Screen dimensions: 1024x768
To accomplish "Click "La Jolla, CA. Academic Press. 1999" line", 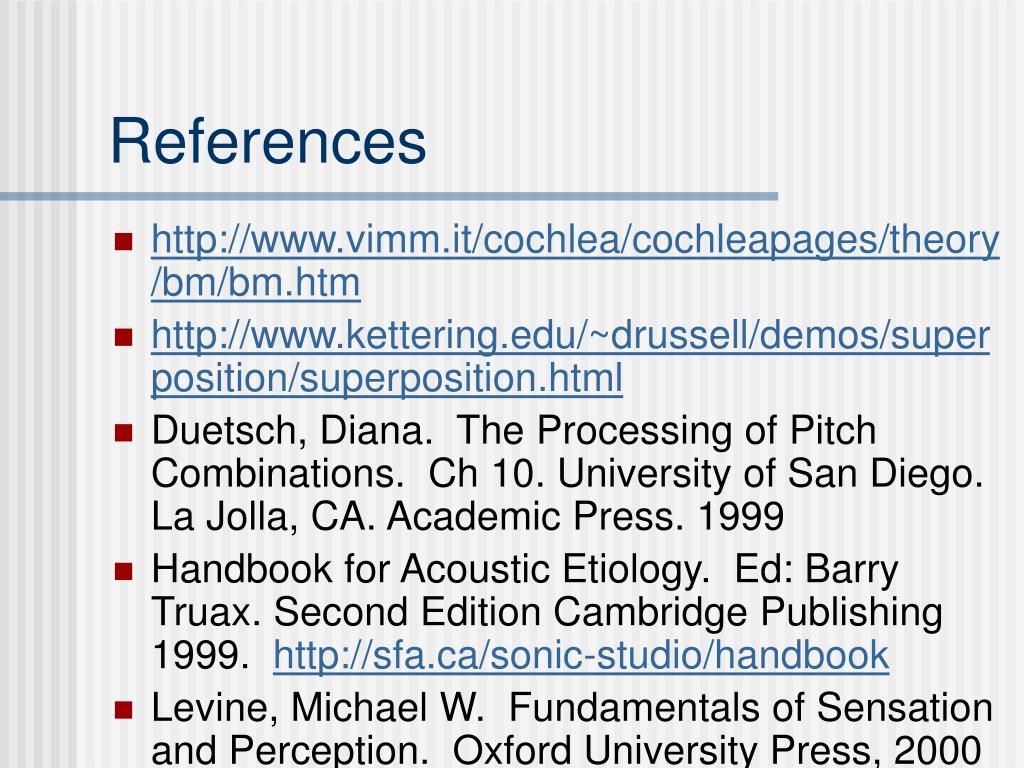I will pyautogui.click(x=468, y=517).
